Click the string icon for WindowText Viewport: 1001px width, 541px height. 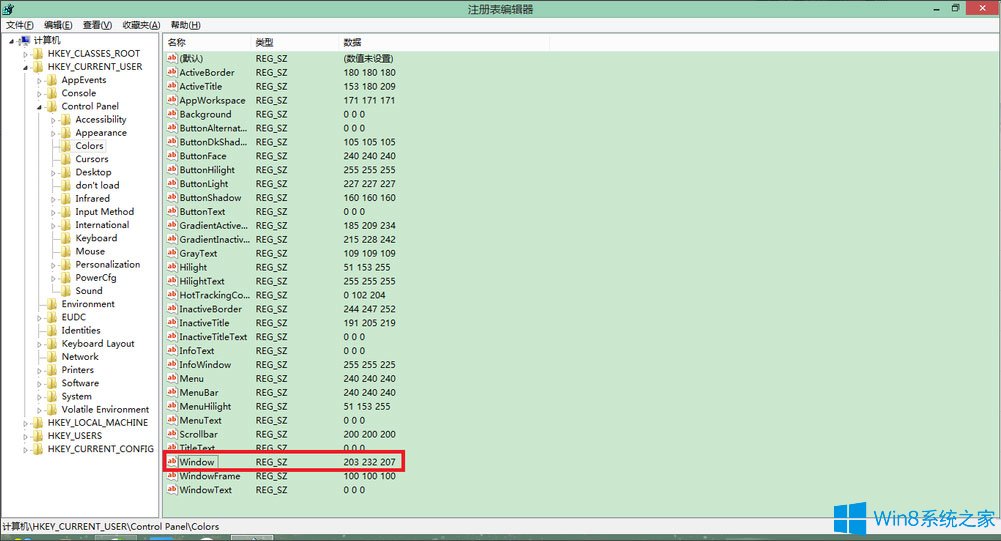[172, 490]
